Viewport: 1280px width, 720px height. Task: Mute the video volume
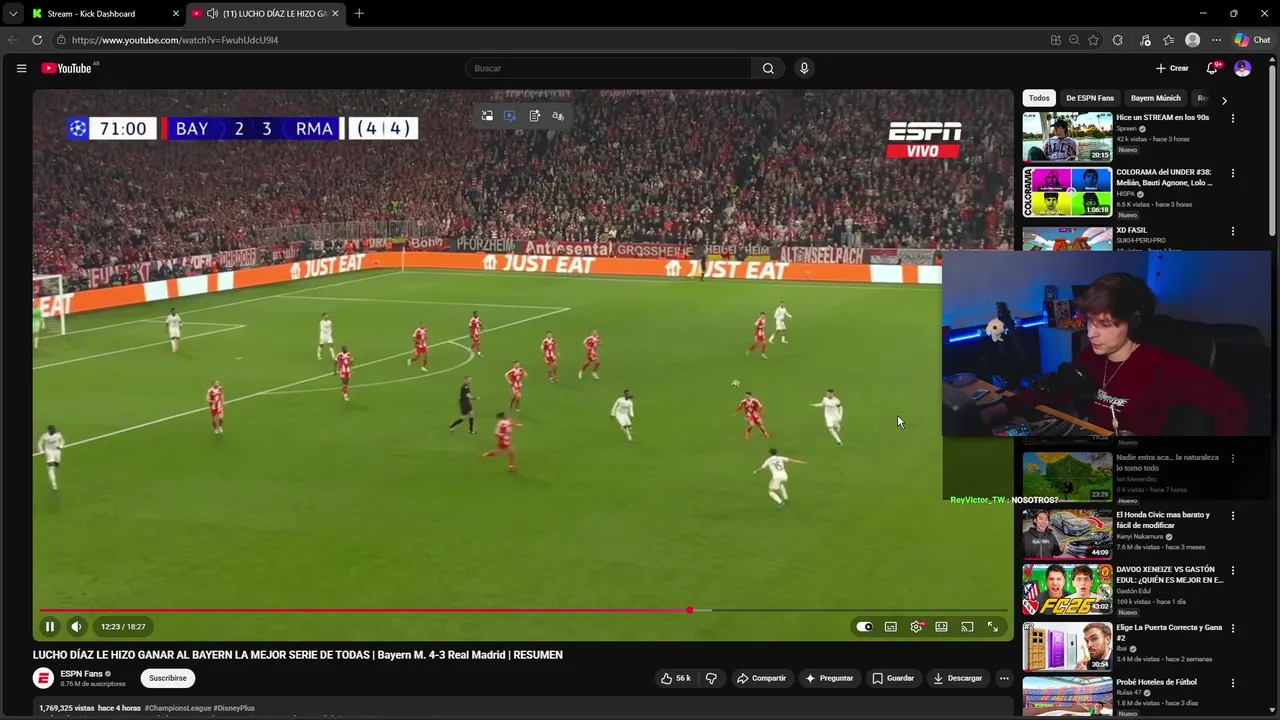(76, 627)
